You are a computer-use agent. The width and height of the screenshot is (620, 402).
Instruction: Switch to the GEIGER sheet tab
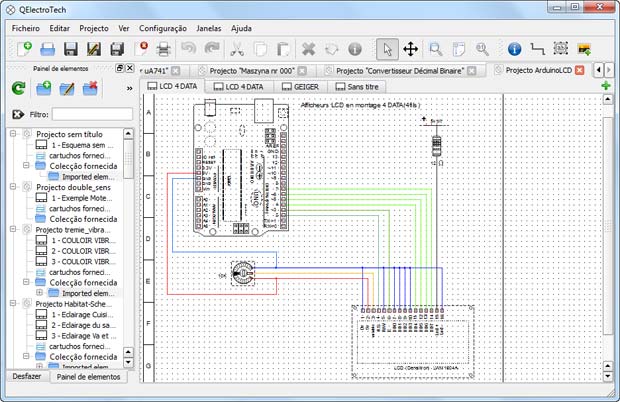click(x=301, y=87)
